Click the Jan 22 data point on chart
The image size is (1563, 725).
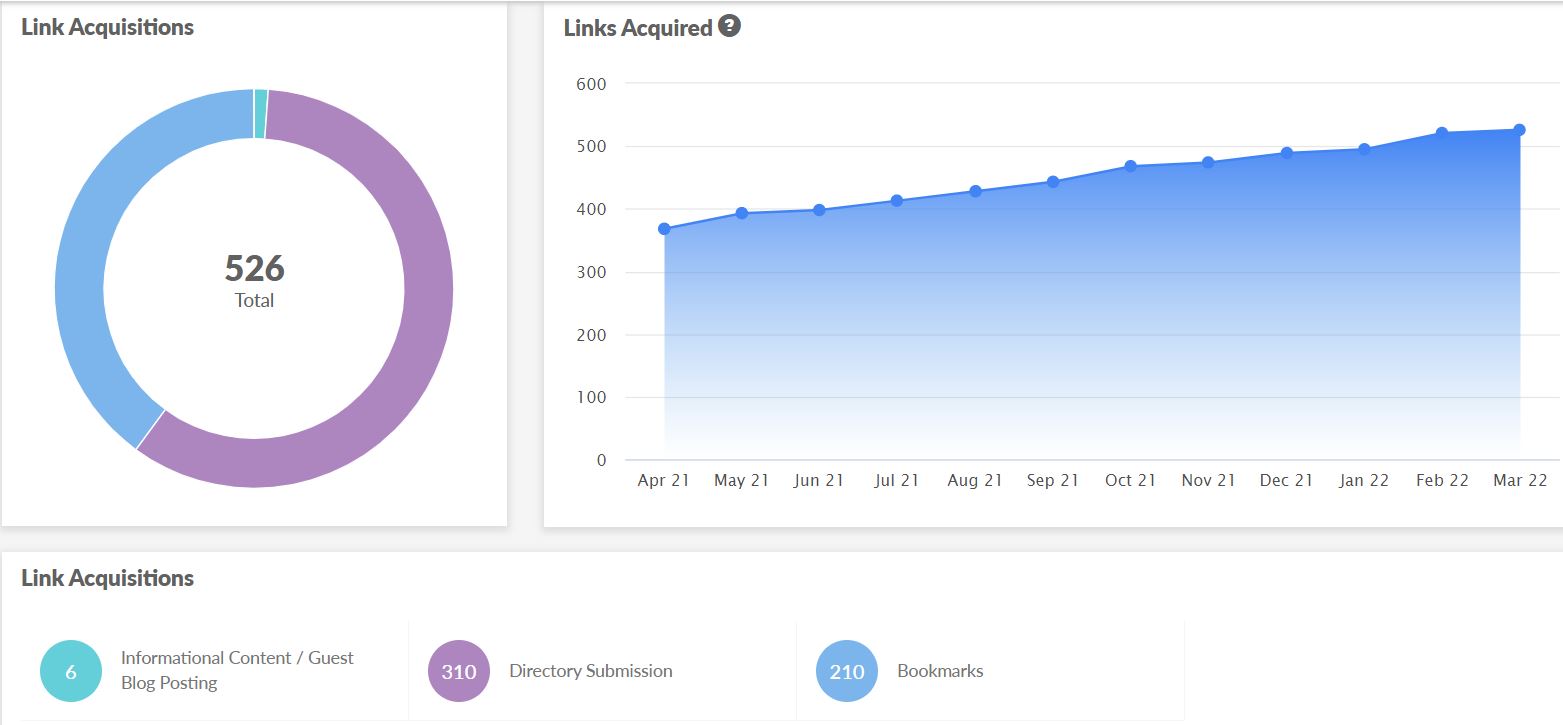tap(1364, 150)
